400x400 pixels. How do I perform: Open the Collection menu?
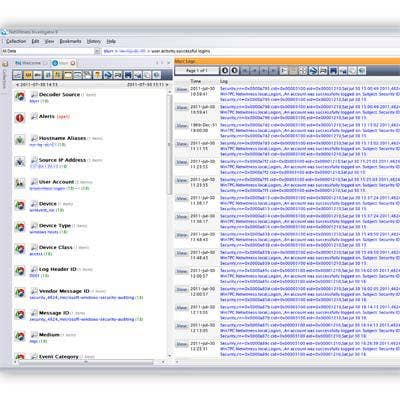click(16, 41)
